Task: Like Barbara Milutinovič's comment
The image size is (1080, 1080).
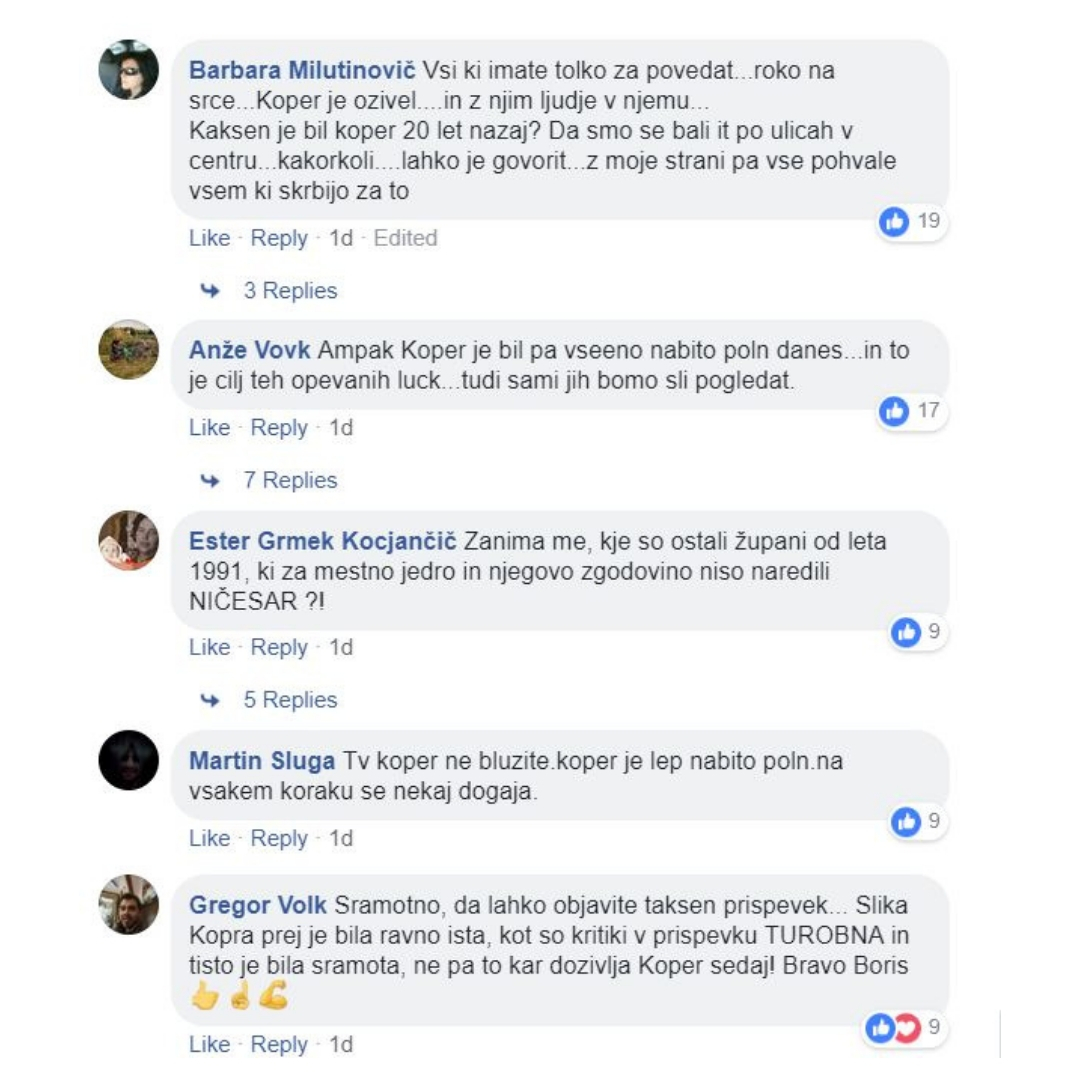Action: 209,238
